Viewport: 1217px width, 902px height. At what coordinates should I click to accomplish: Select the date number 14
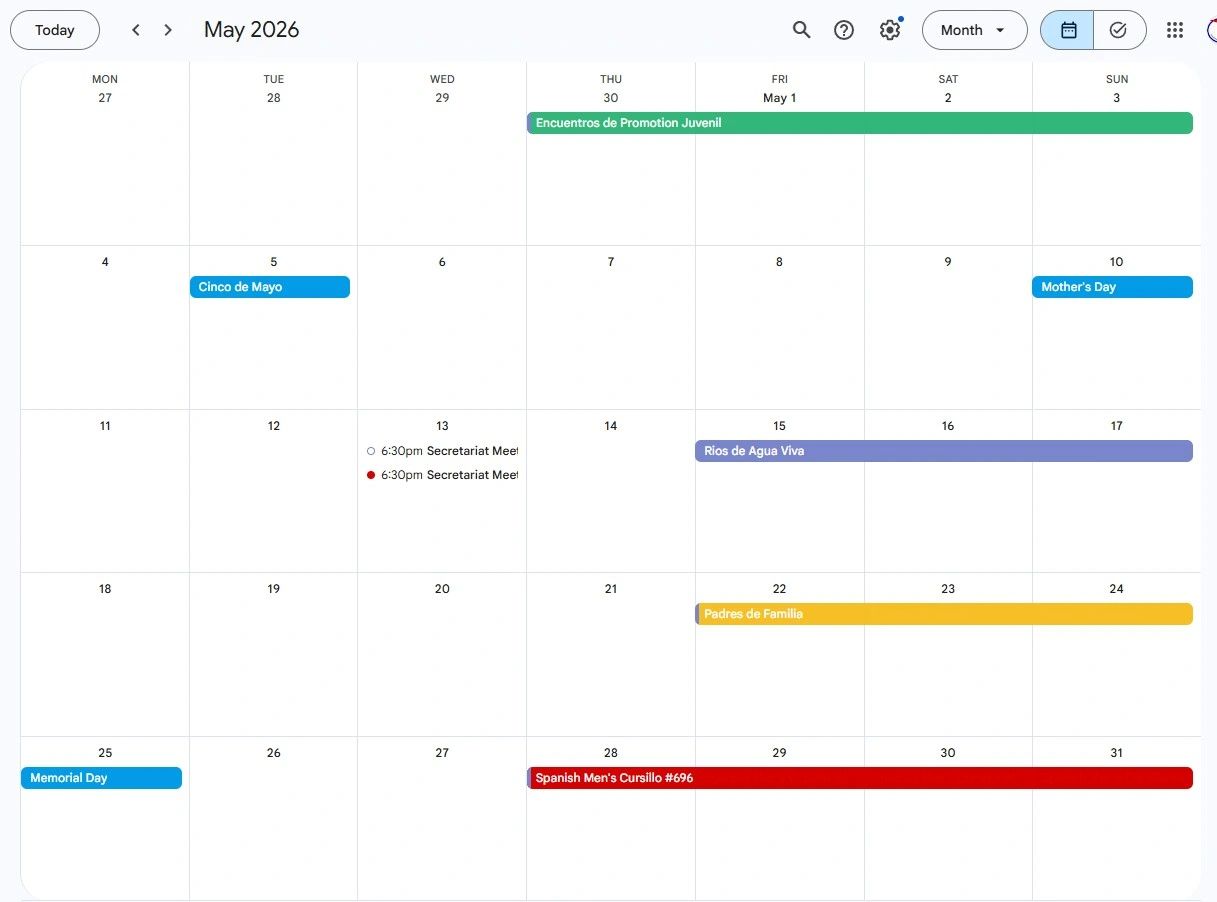[611, 426]
